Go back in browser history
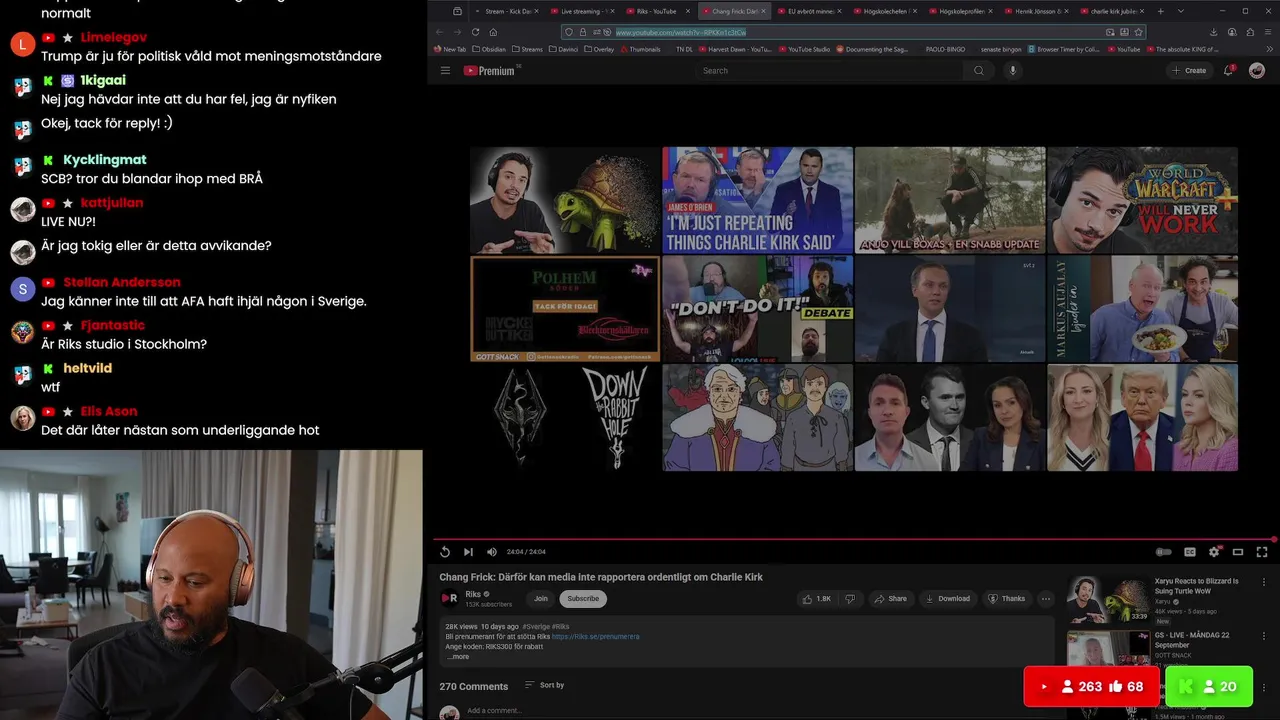The image size is (1280, 720). point(440,32)
